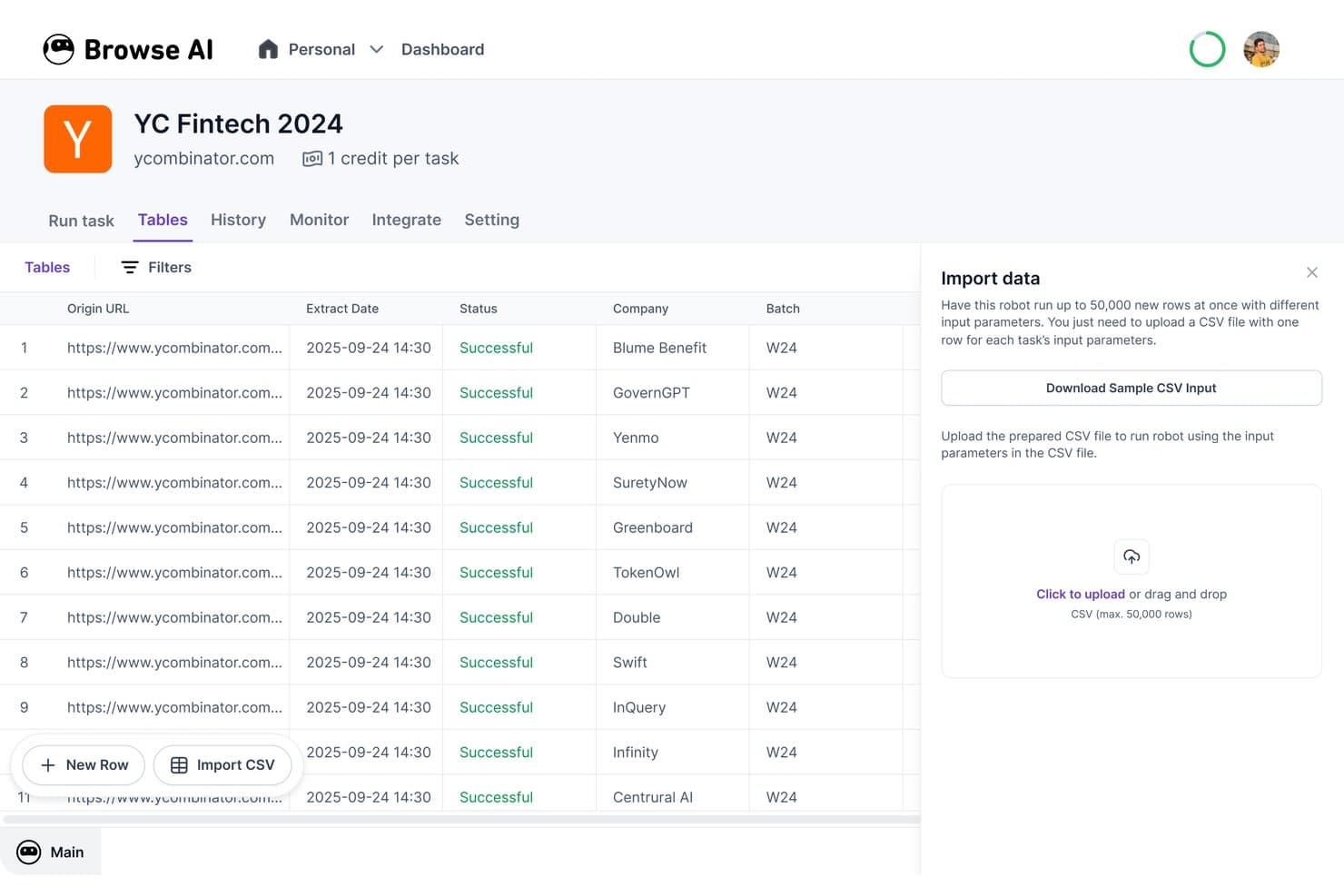Select the Tables tab

pos(163,220)
